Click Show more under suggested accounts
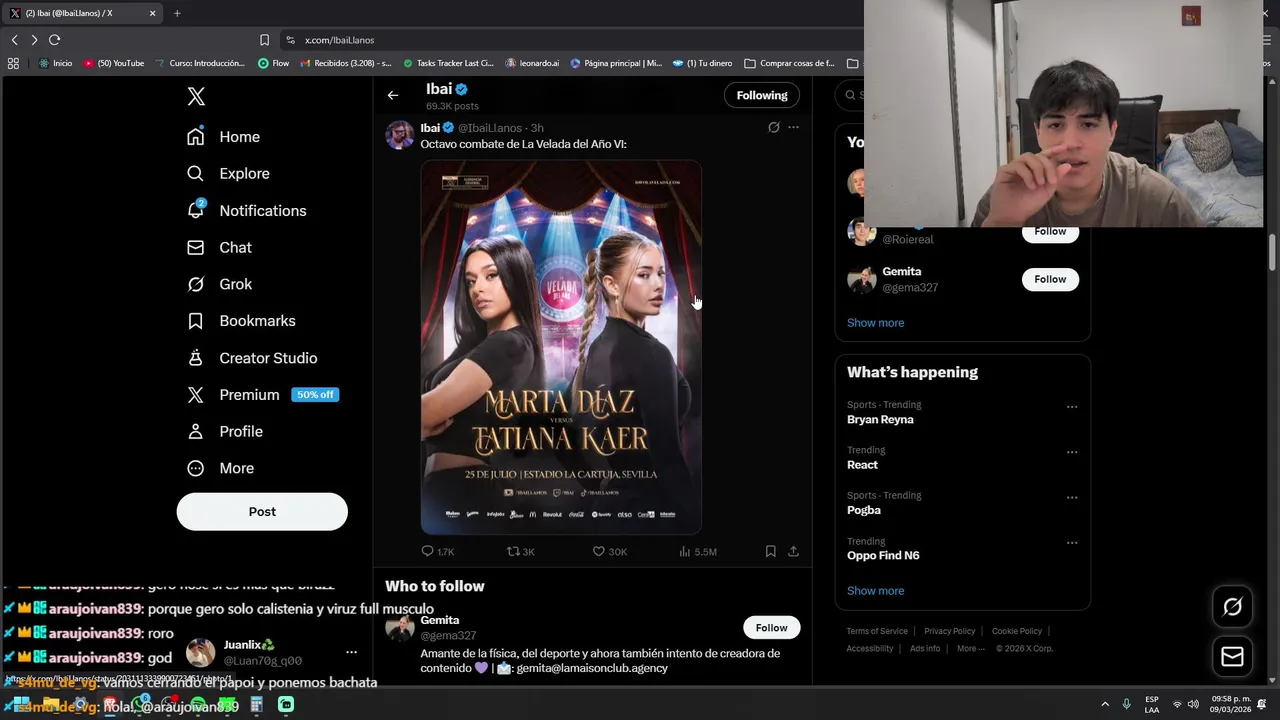This screenshot has width=1280, height=720. point(875,323)
